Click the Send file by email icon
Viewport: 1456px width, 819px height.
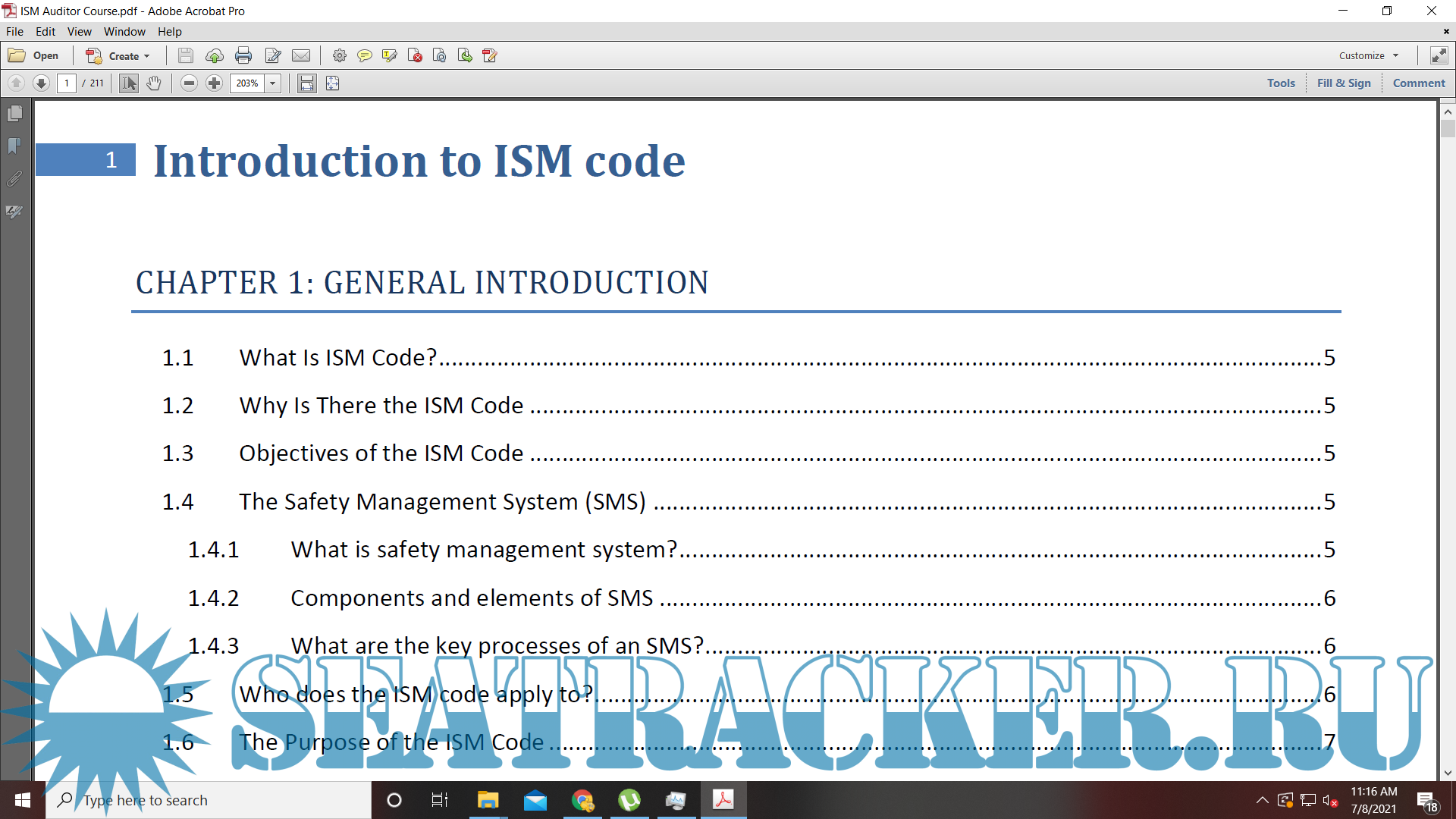(301, 55)
